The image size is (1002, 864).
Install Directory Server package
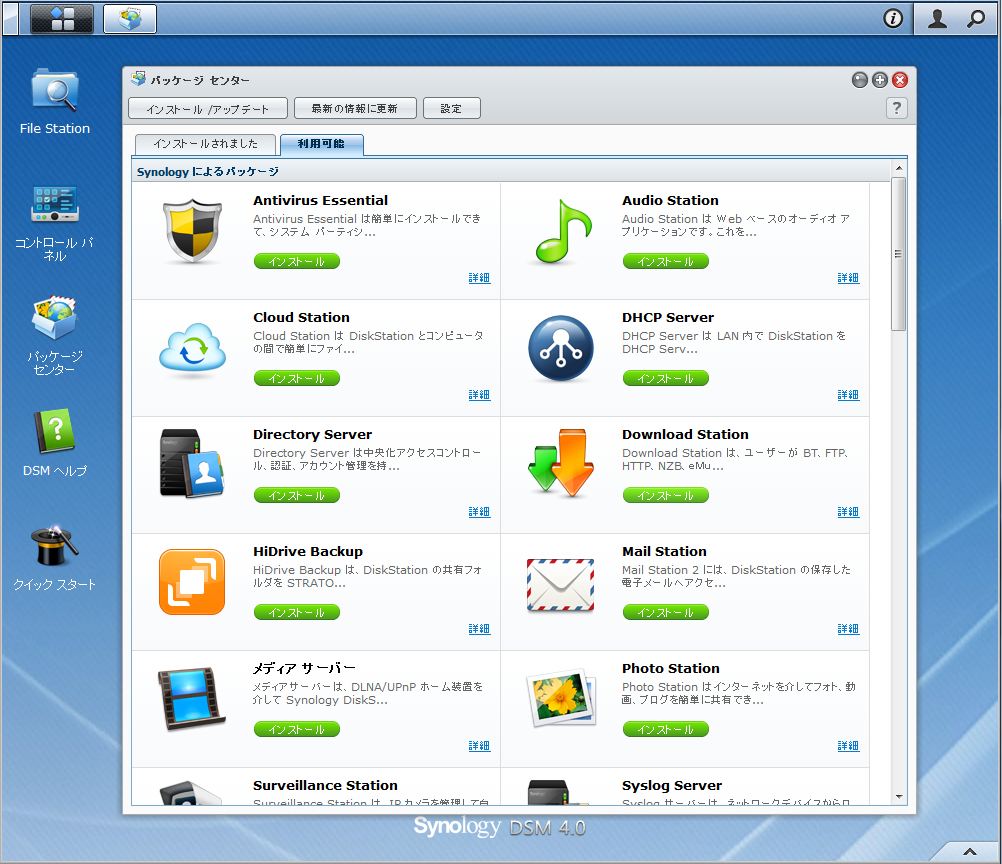(297, 495)
